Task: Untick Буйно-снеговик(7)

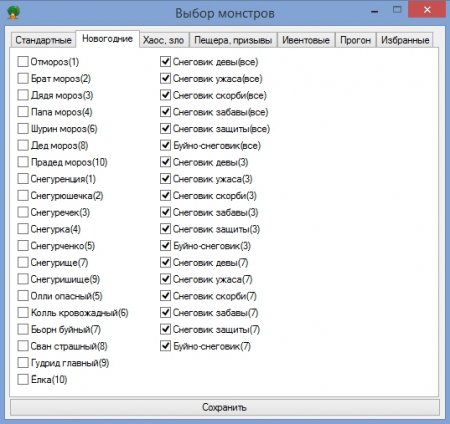Action: tap(165, 346)
